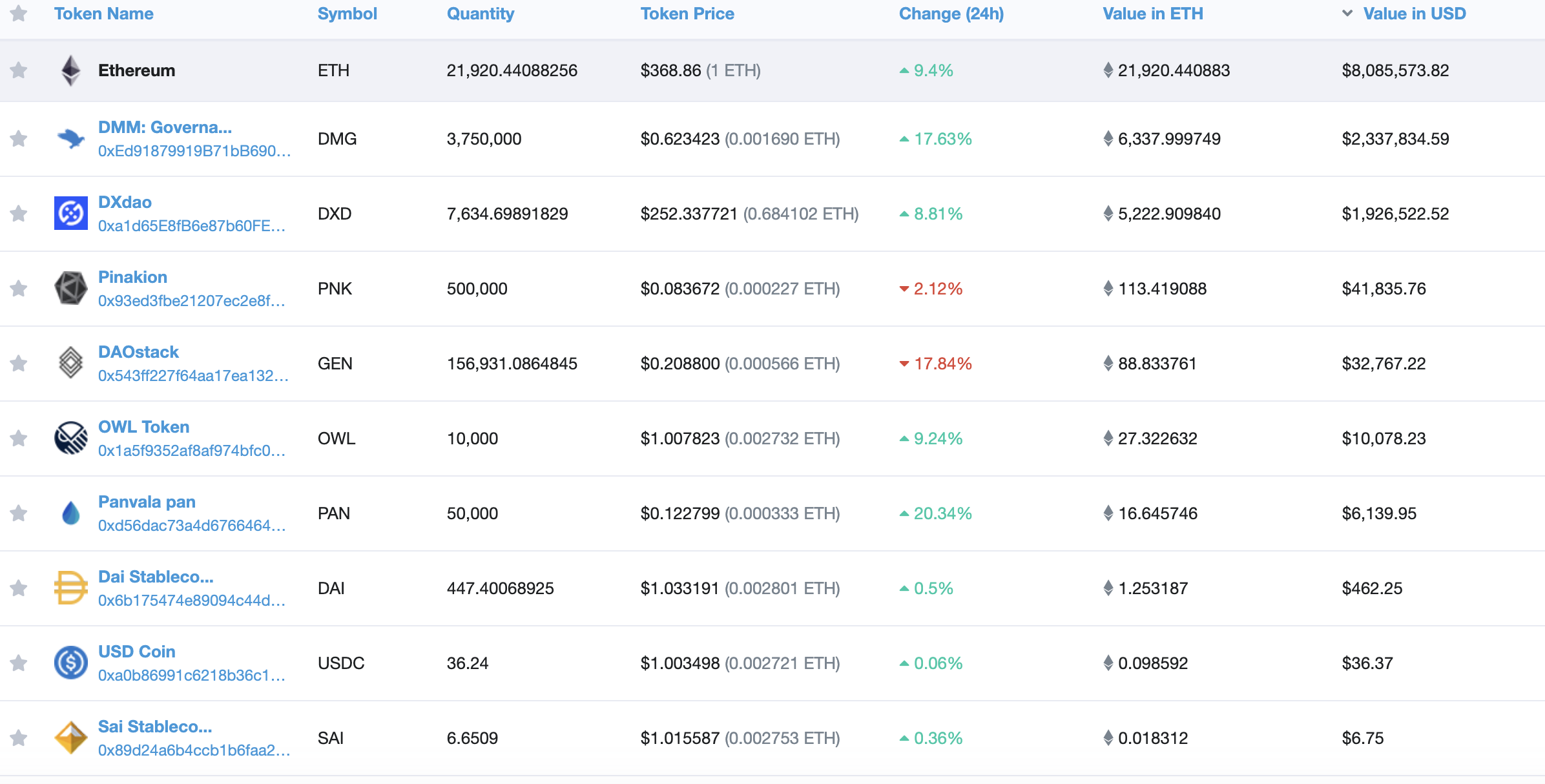Click the ETH diamond icon beside 6,337.999749
The height and width of the screenshot is (784, 1545).
(1108, 139)
